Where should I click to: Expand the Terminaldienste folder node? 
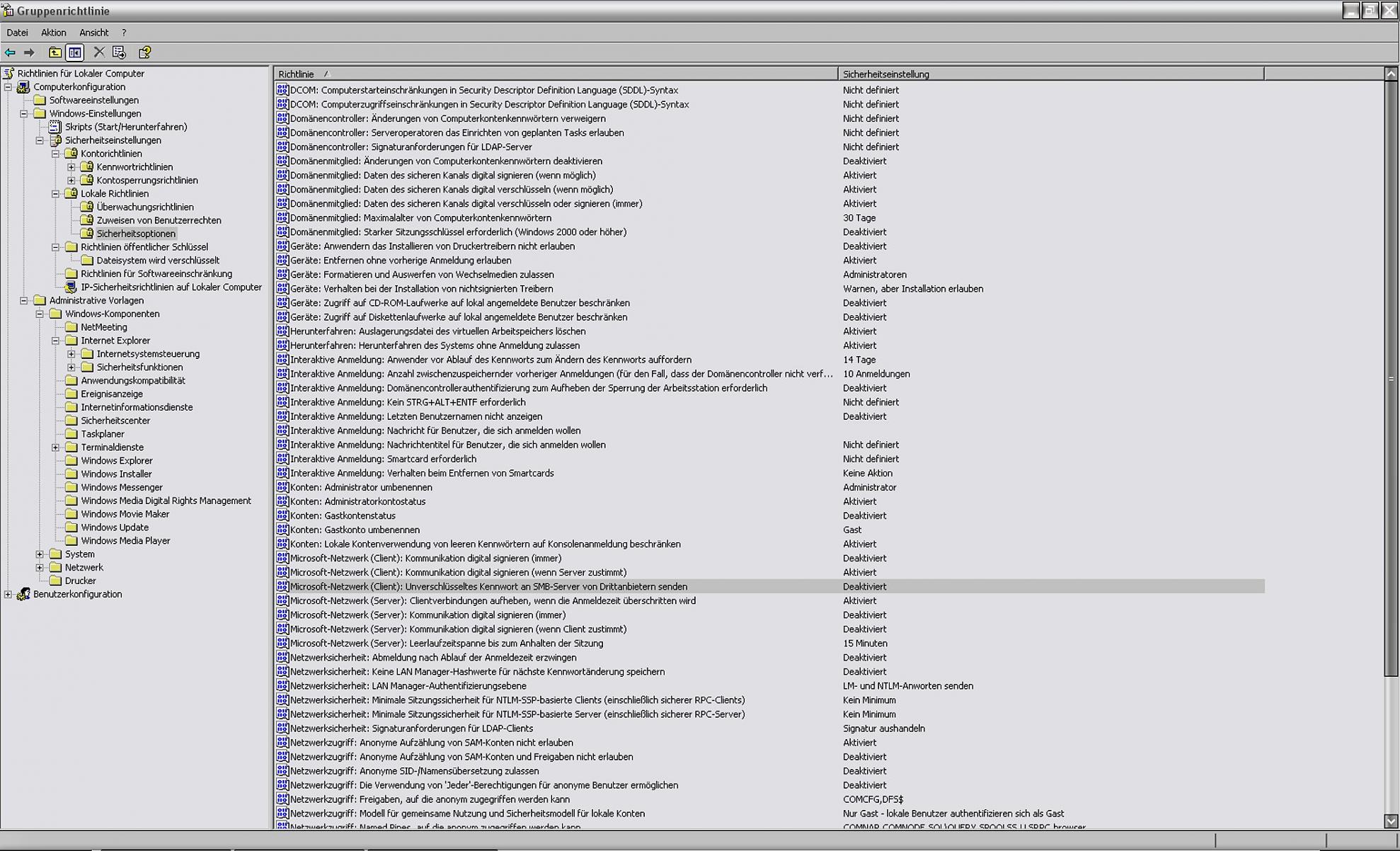pos(55,447)
